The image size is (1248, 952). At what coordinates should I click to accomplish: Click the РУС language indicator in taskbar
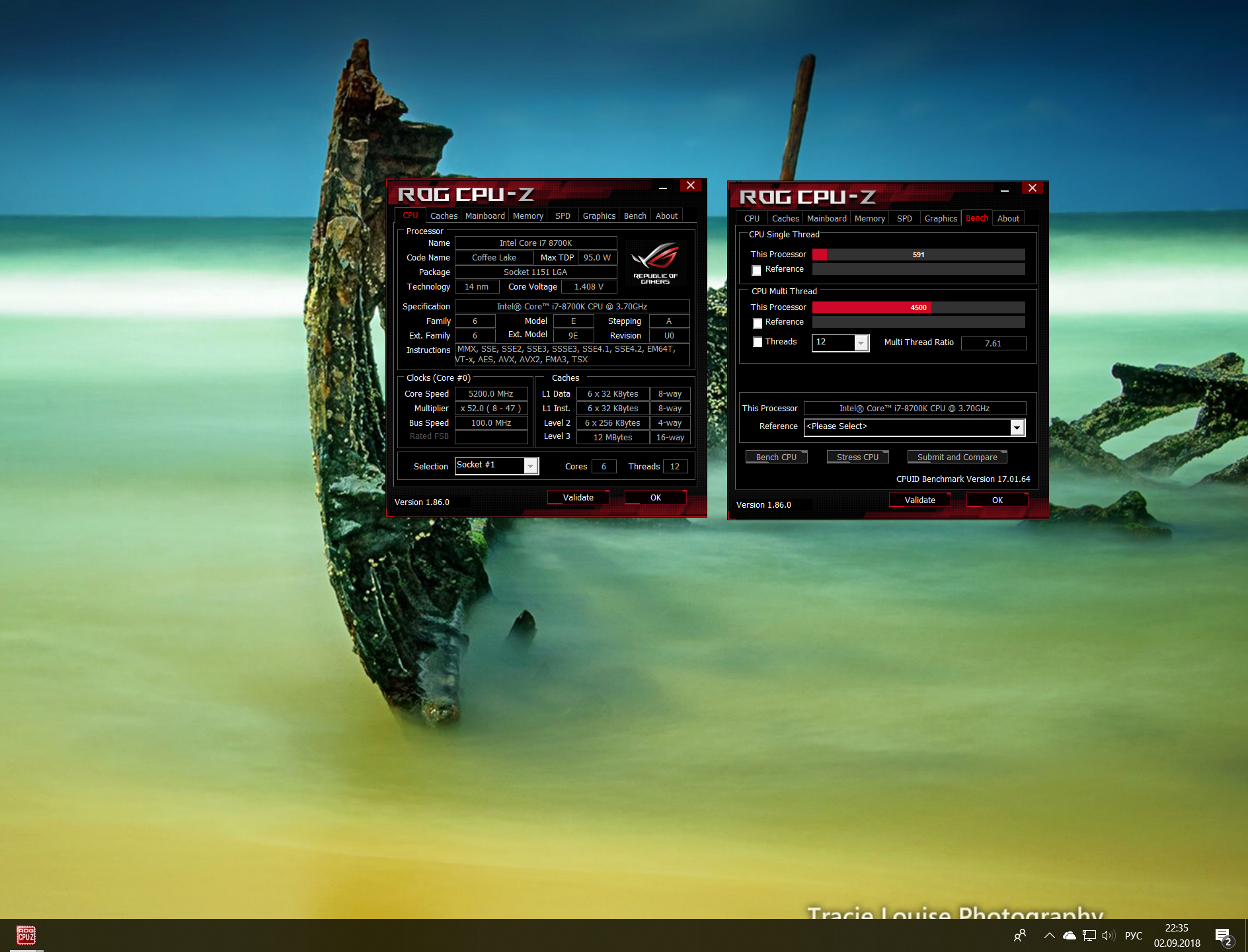pos(1134,935)
